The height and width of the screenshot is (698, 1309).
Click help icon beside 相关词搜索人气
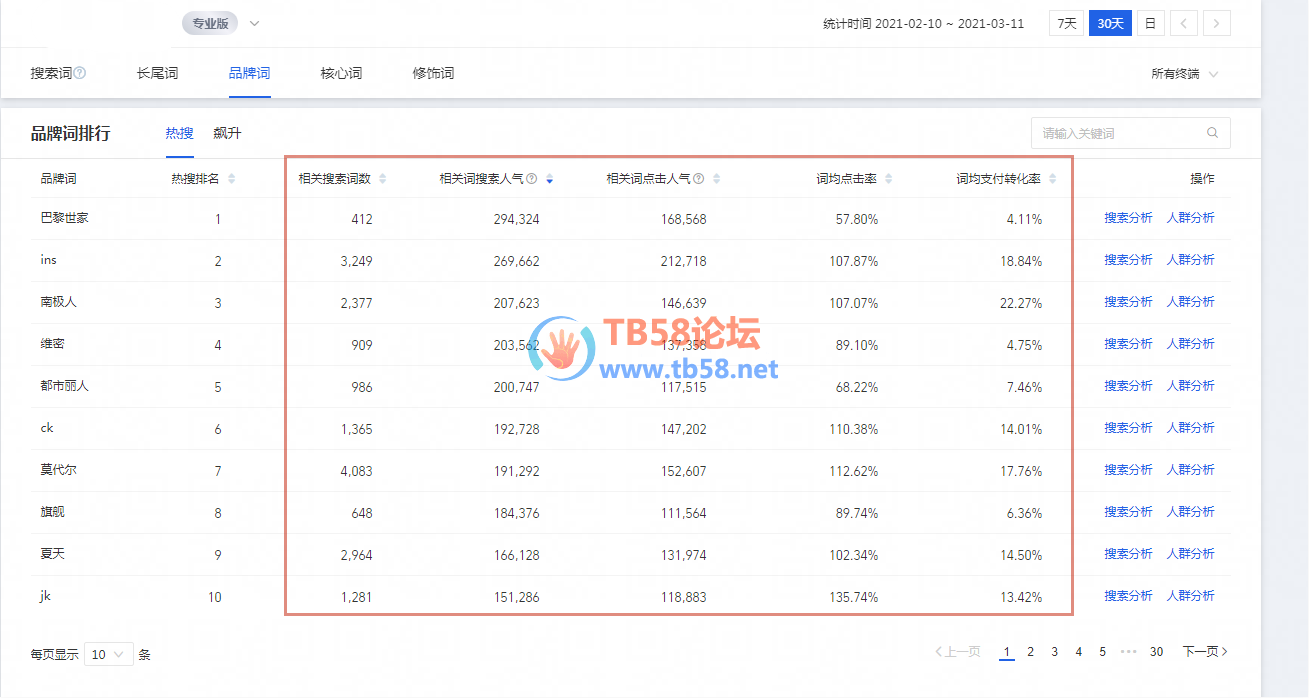click(532, 179)
